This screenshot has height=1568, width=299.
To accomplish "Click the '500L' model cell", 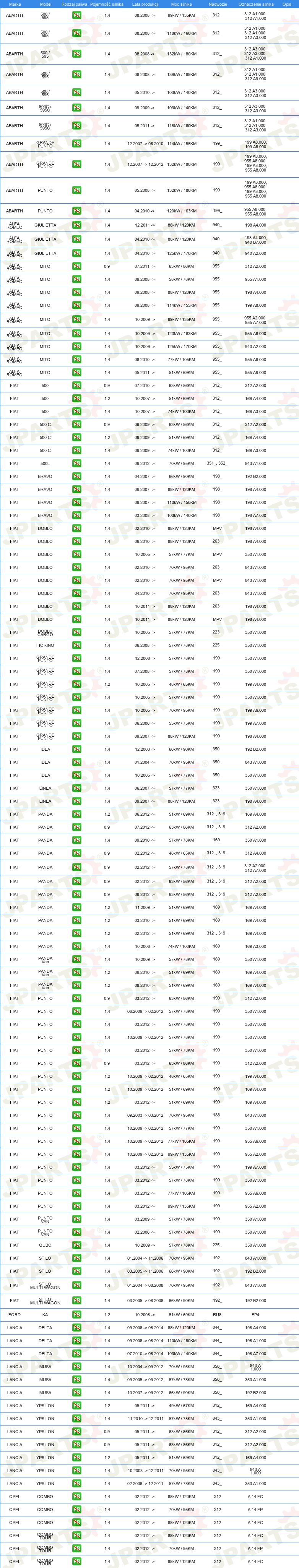I will click(45, 463).
